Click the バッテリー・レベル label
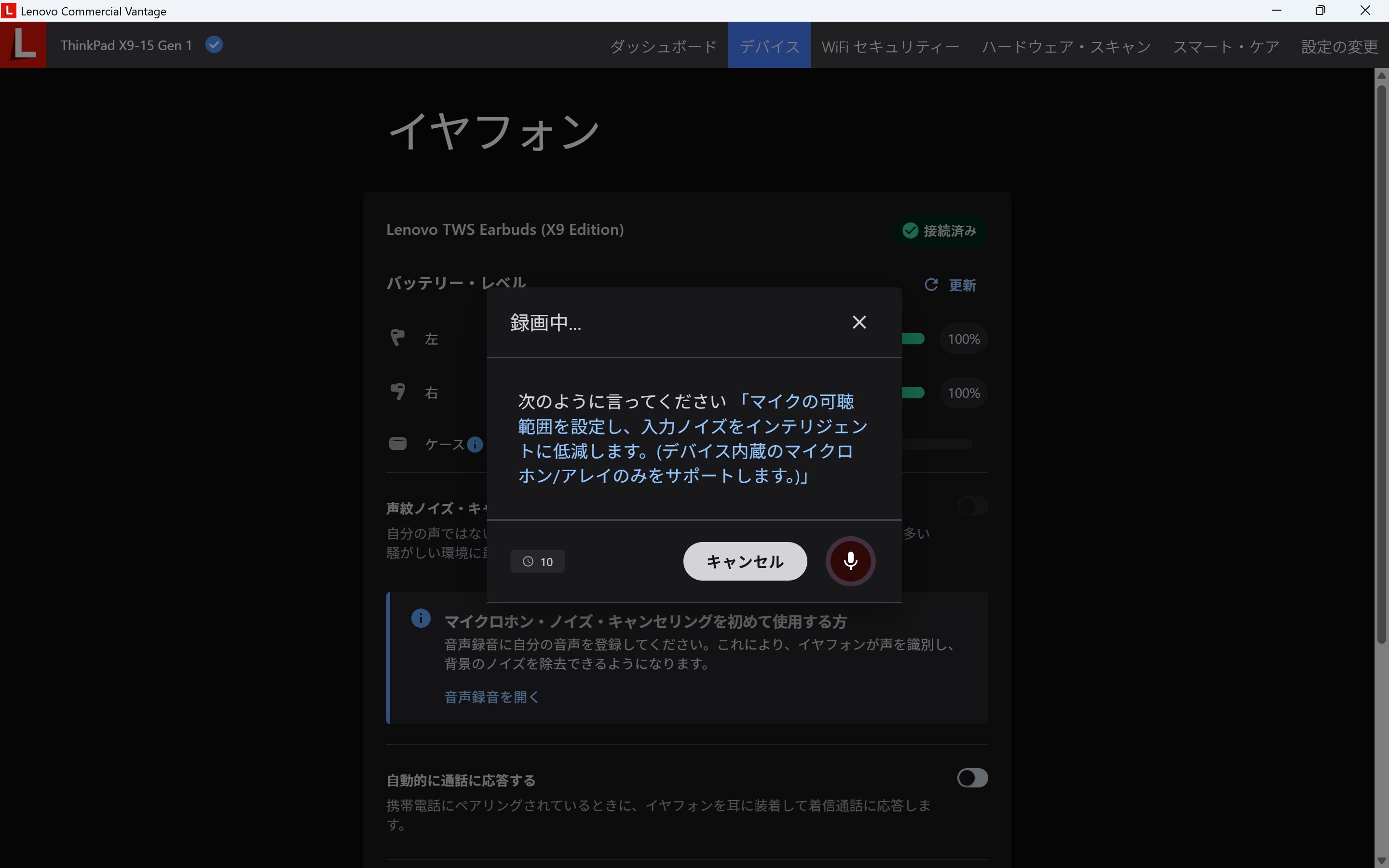The width and height of the screenshot is (1389, 868). pos(456,283)
